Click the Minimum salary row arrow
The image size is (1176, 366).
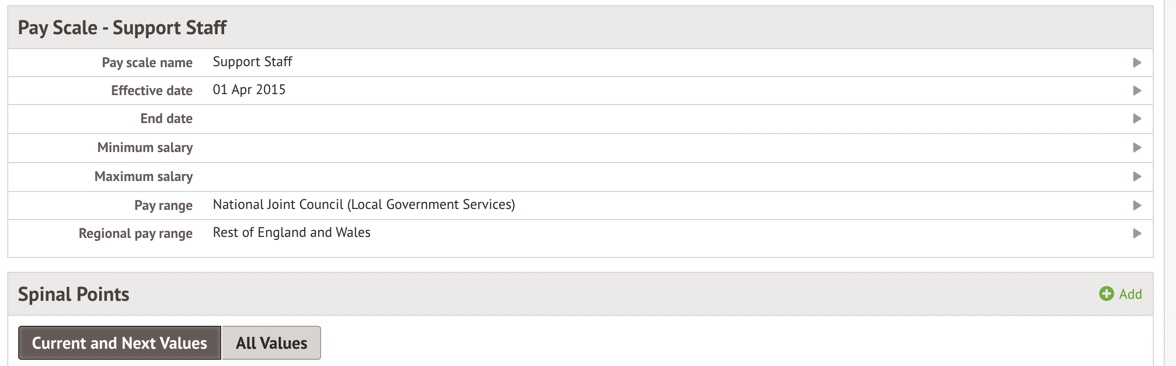coord(1137,148)
